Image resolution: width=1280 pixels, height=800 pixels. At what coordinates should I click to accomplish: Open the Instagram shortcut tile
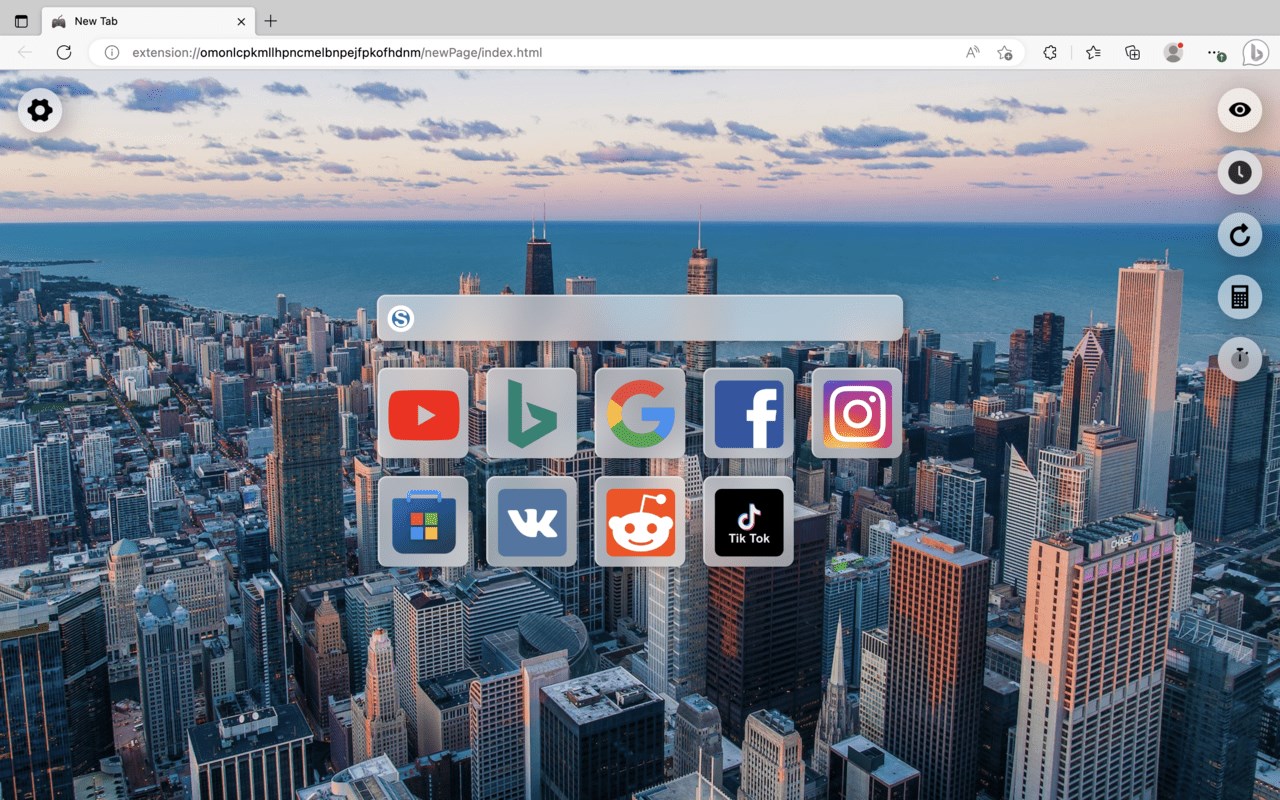coord(856,413)
